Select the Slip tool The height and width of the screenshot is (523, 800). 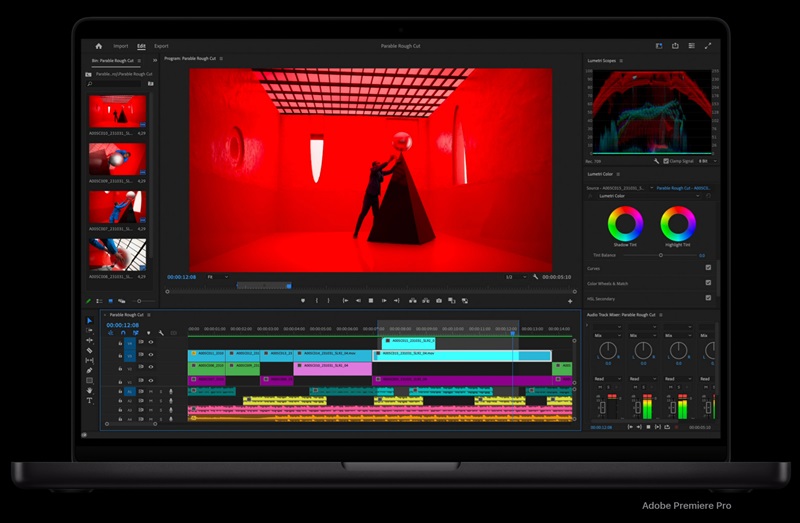tap(89, 361)
